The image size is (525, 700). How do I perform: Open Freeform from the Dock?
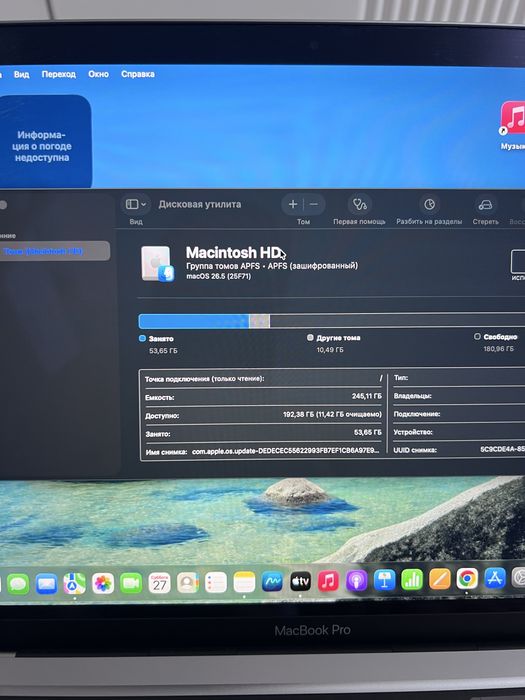pyautogui.click(x=272, y=582)
